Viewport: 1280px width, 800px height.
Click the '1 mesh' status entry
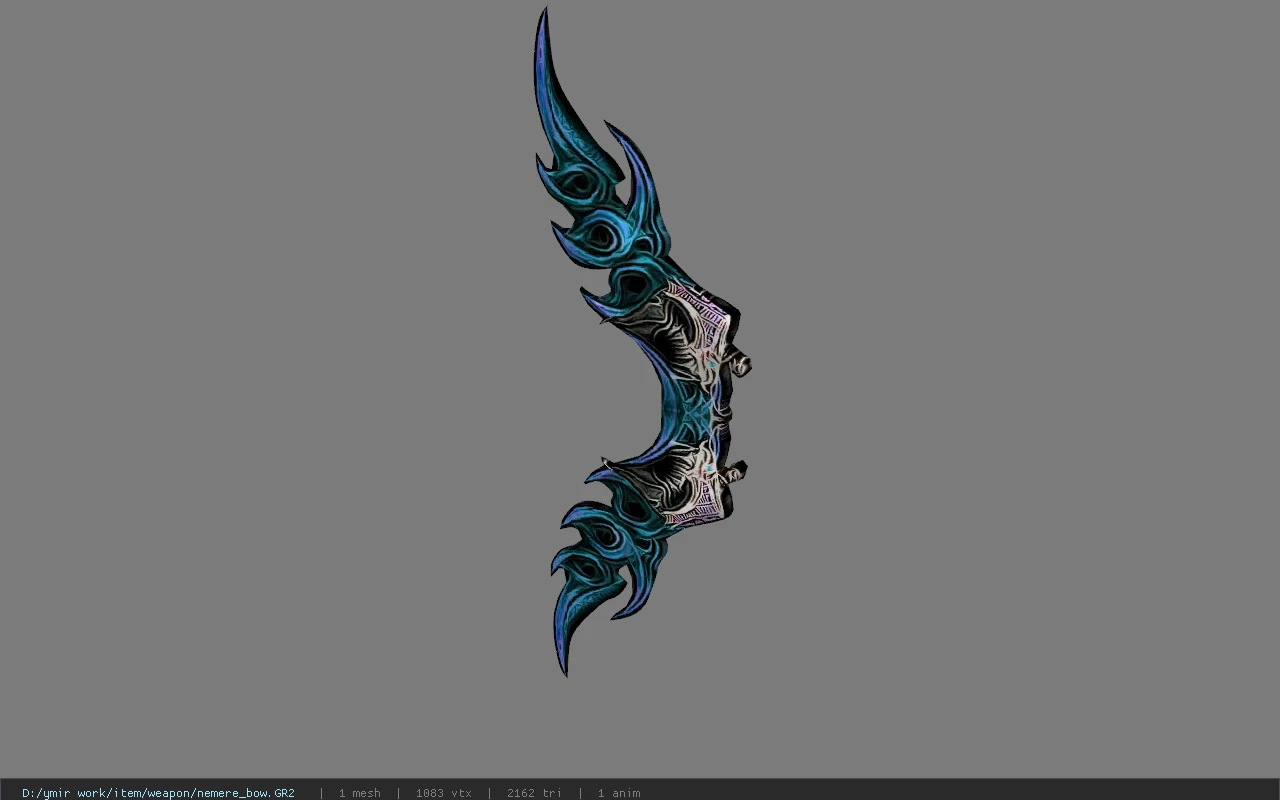[359, 793]
